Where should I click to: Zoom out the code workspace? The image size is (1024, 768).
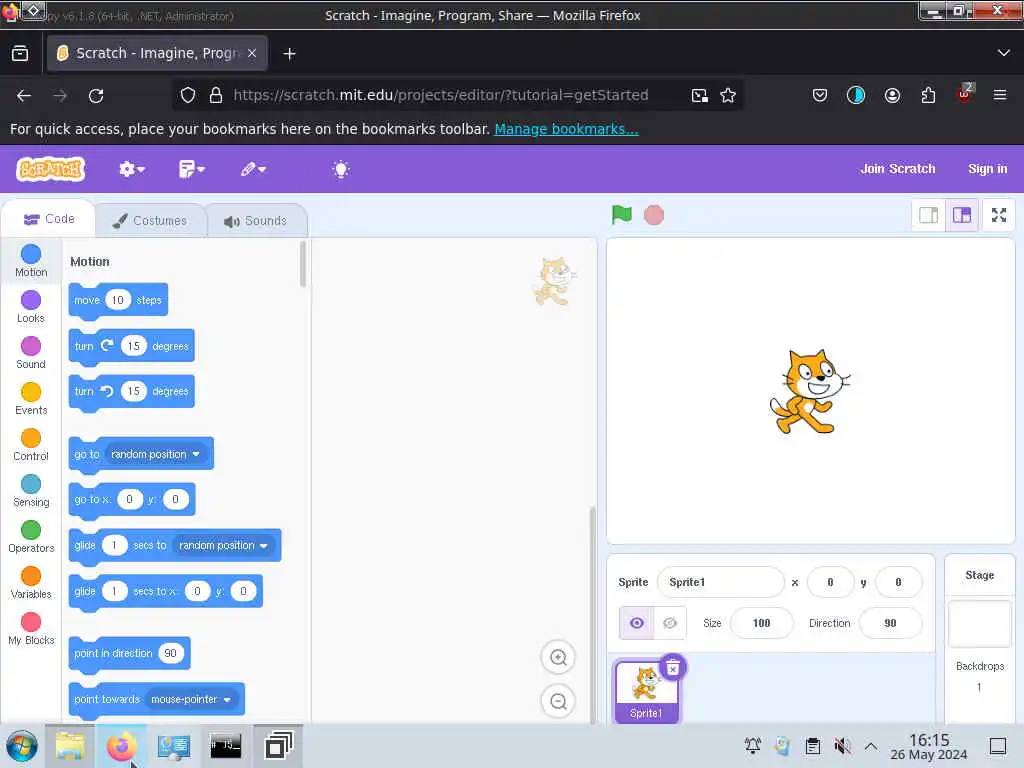(x=558, y=701)
